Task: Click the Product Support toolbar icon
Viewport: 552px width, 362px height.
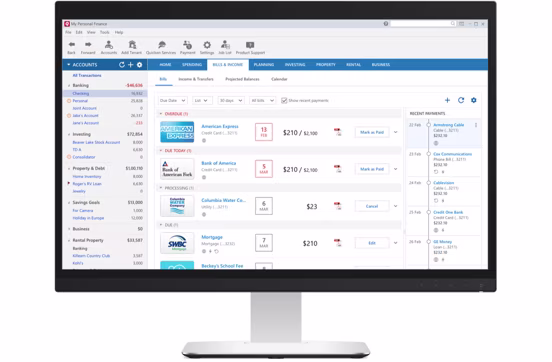Action: point(250,45)
